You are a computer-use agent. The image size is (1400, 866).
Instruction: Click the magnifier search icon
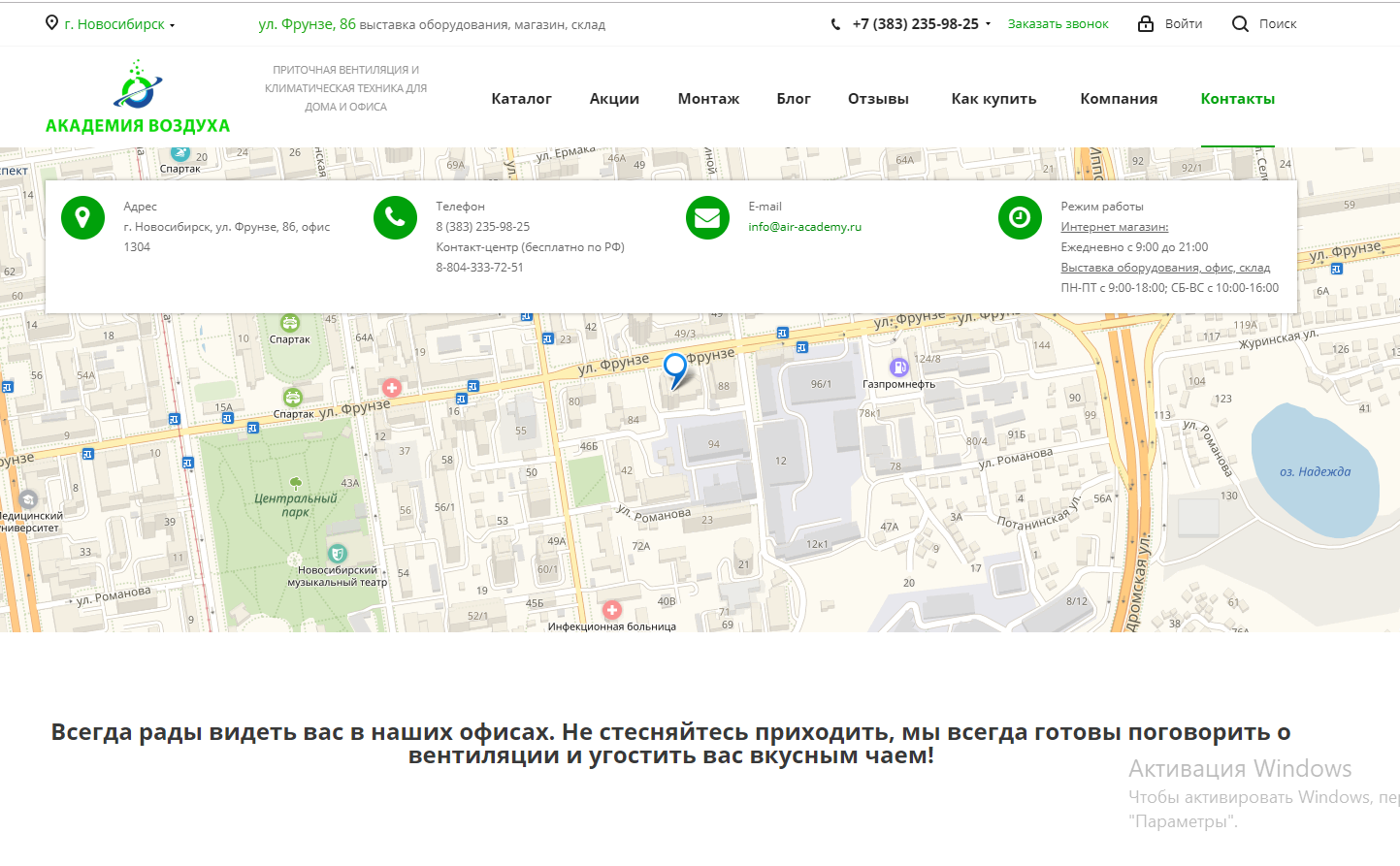[1240, 24]
